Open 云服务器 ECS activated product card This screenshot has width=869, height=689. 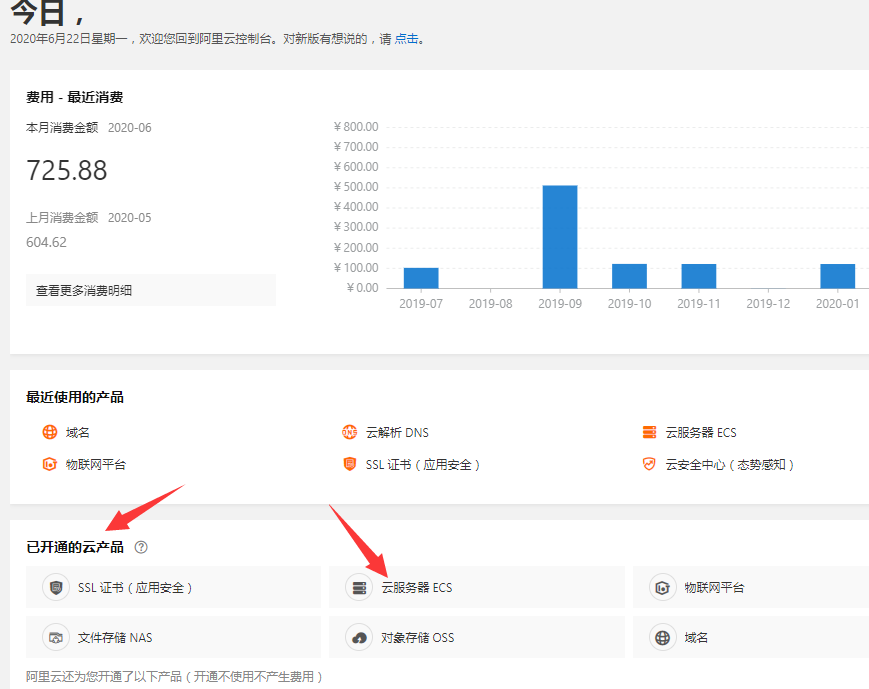click(x=477, y=587)
